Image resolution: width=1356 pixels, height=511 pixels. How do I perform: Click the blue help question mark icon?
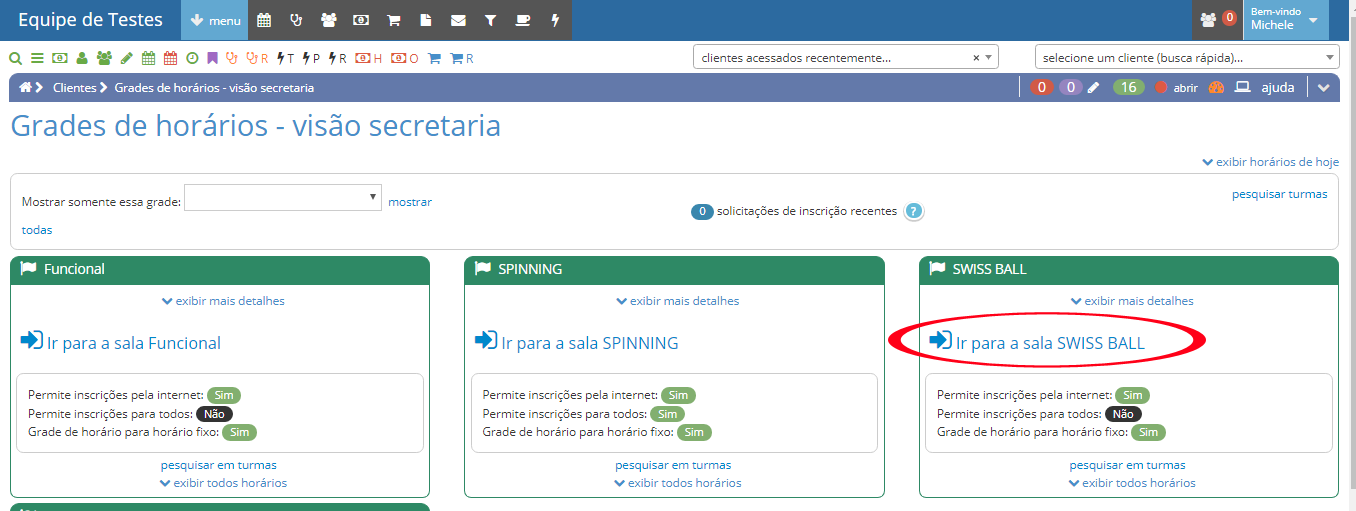coord(913,212)
